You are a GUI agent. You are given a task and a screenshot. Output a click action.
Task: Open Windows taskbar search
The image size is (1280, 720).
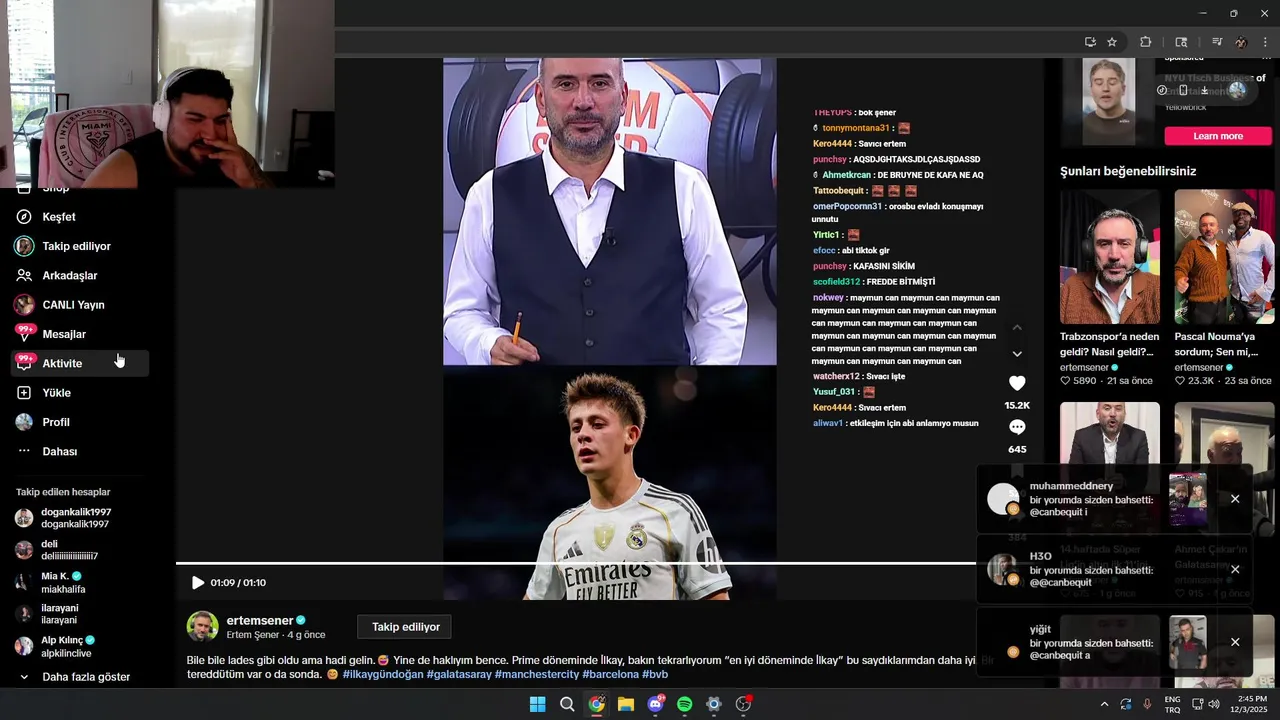click(x=567, y=704)
